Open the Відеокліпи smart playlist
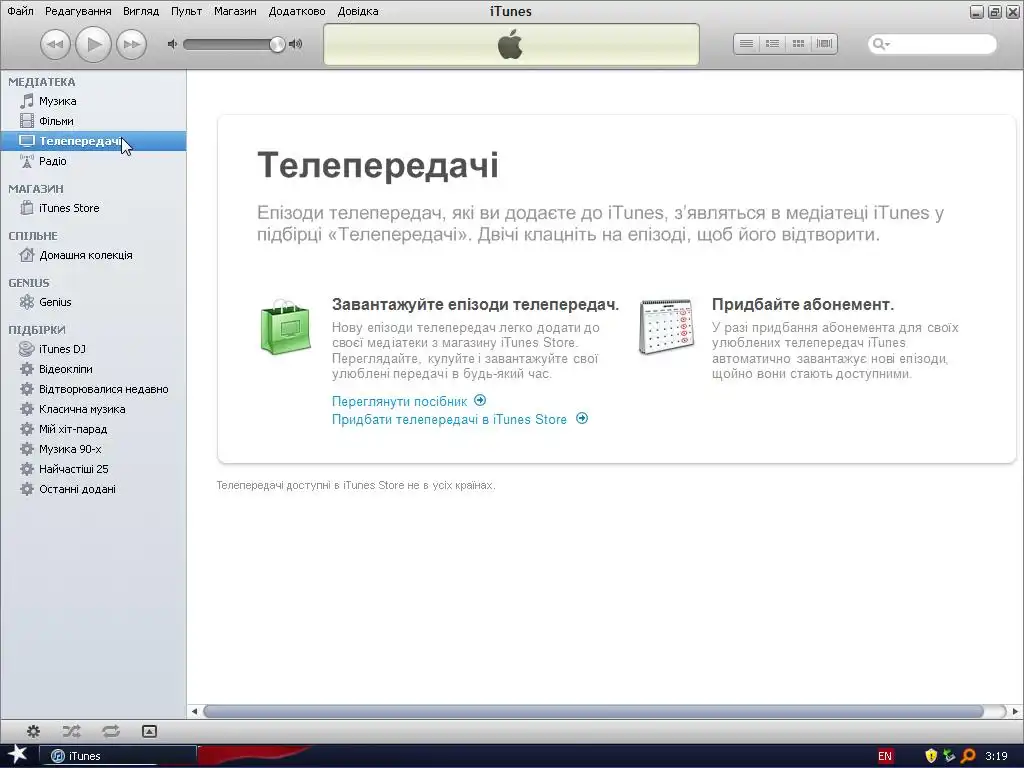The height and width of the screenshot is (768, 1024). 93,369
